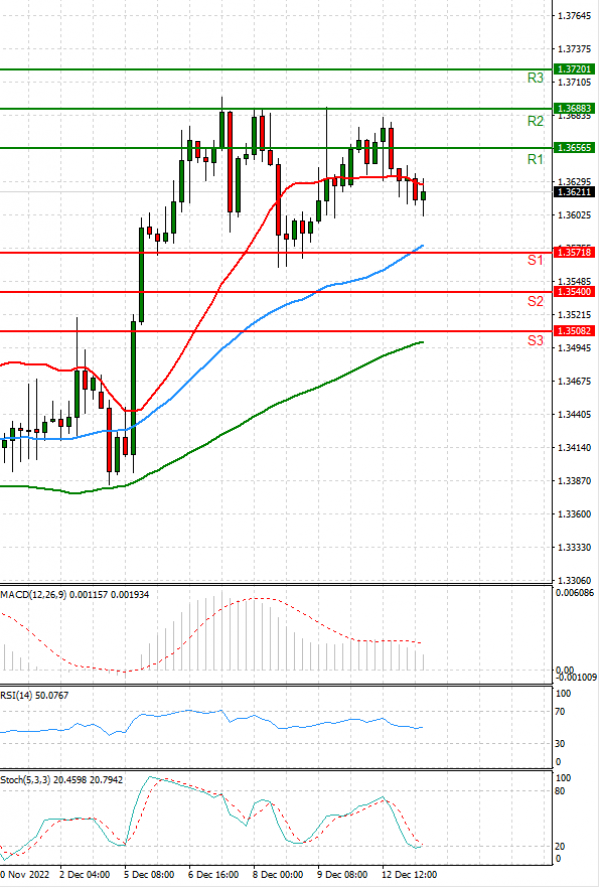Click the MACD scale value 0.006086
This screenshot has height=888, width=600.
[x=575, y=593]
